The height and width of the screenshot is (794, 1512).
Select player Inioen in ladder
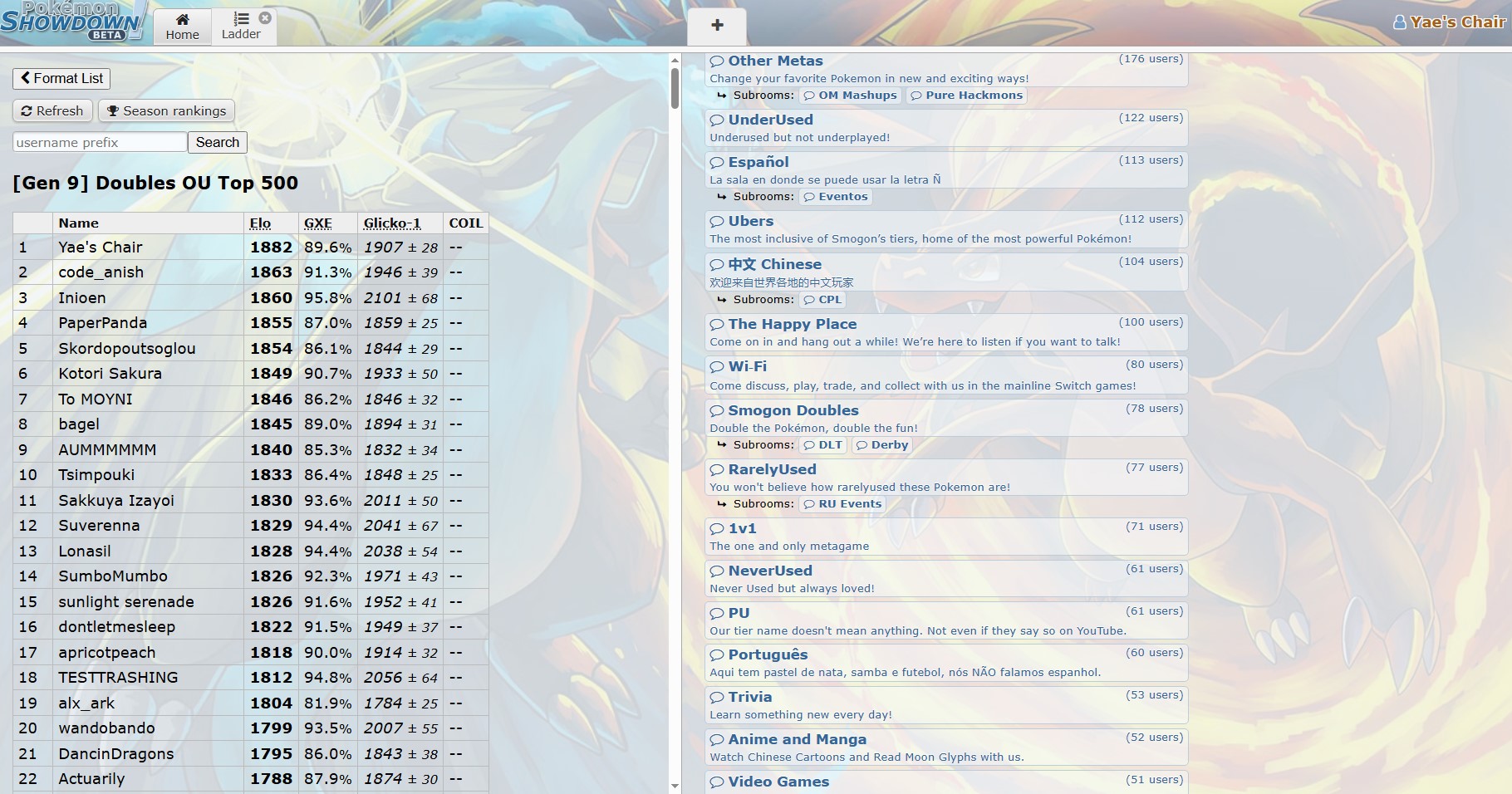(82, 297)
